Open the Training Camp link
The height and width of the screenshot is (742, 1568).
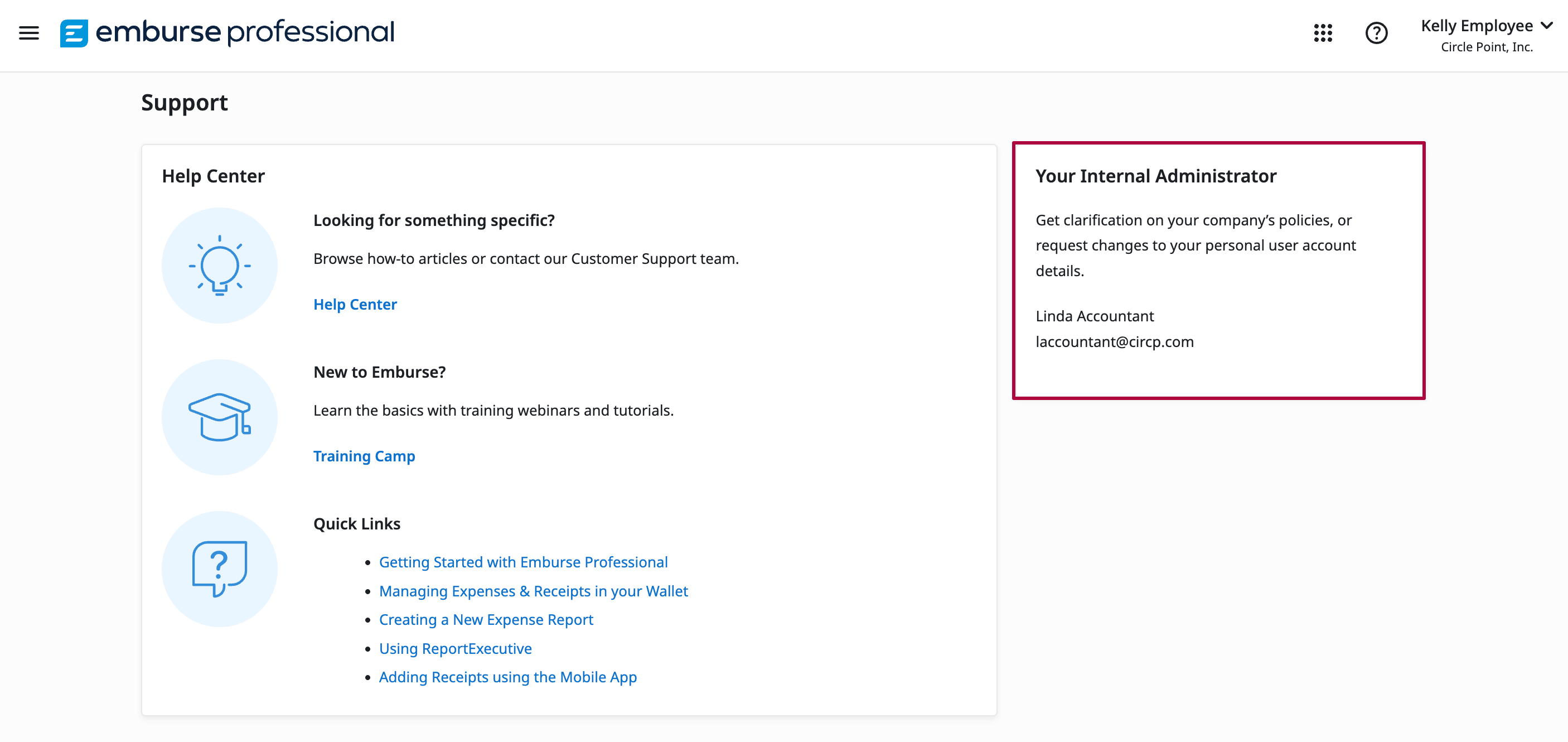364,456
